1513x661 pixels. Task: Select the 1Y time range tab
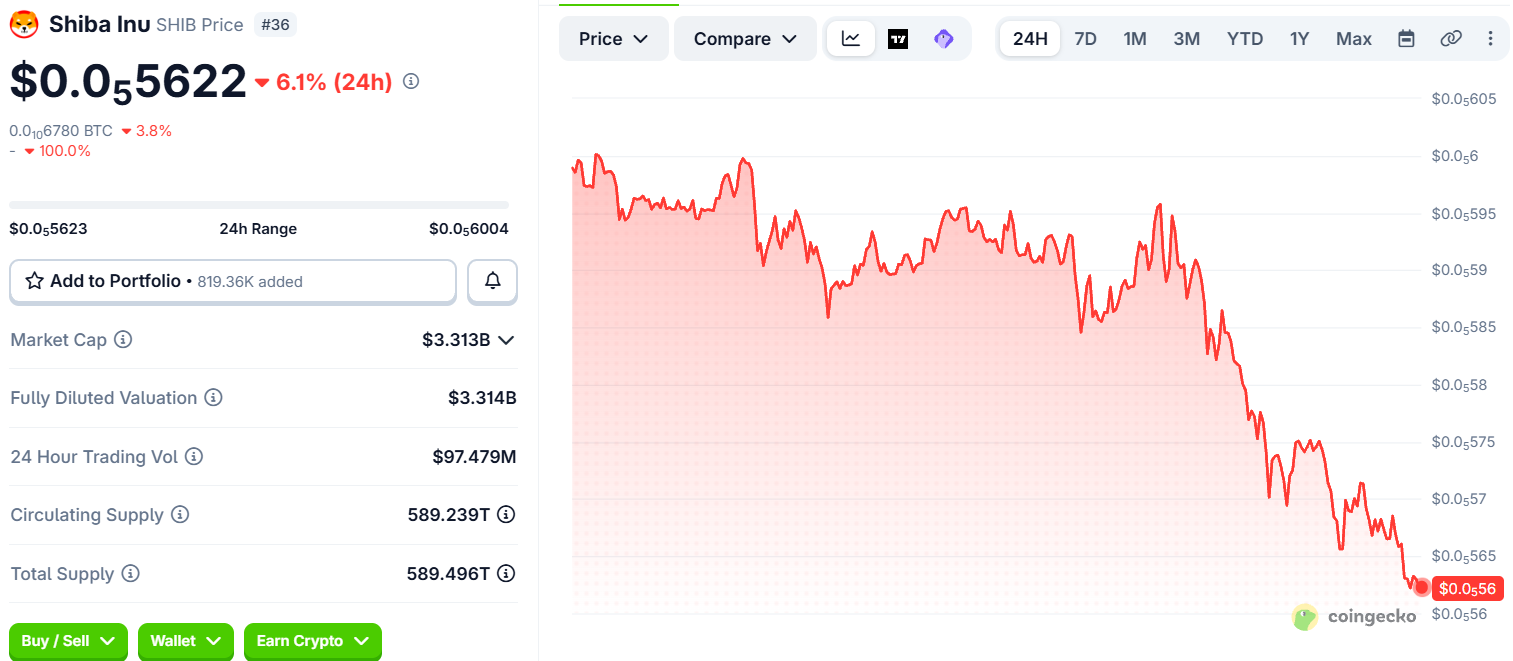[1299, 39]
